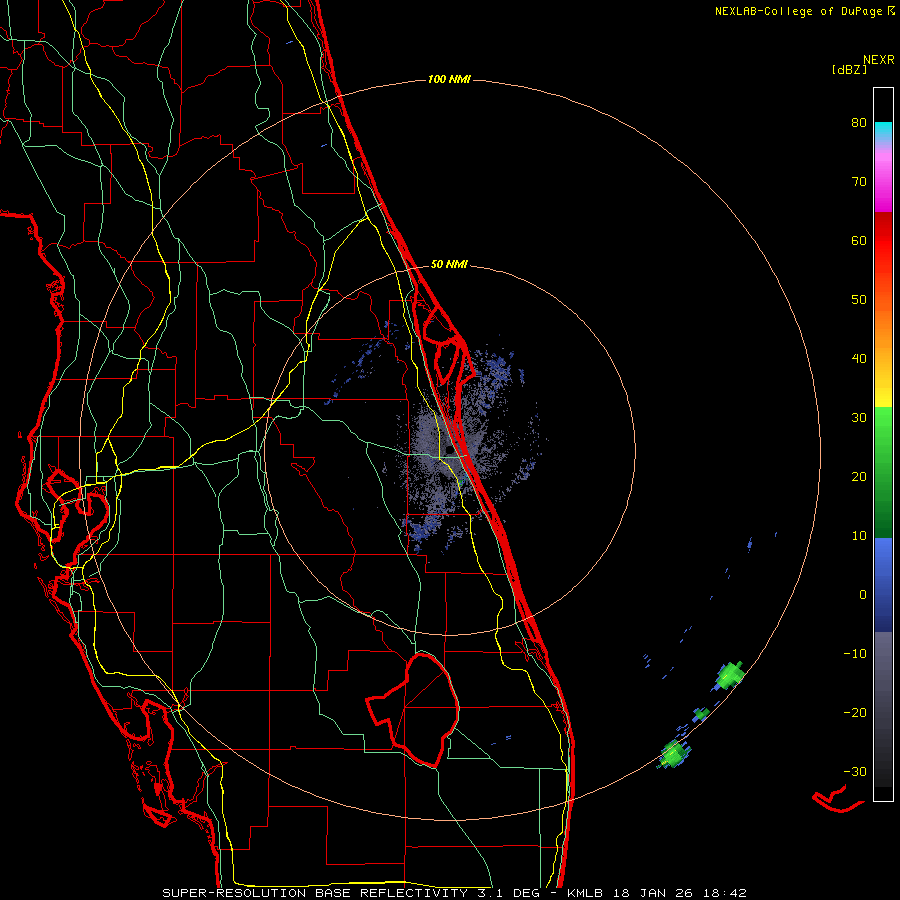The width and height of the screenshot is (900, 900).
Task: Click the 10 value on the dBZ scale
Action: point(859,536)
